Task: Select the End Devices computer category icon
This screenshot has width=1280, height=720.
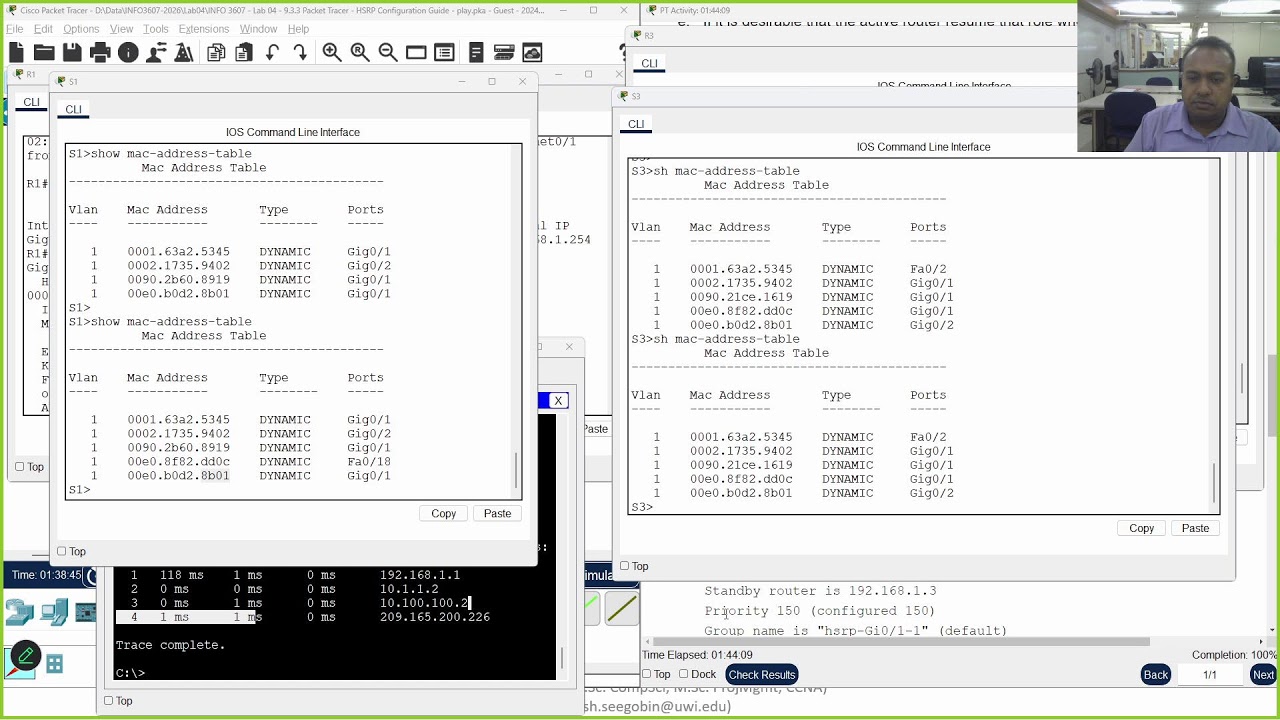Action: pyautogui.click(x=55, y=612)
